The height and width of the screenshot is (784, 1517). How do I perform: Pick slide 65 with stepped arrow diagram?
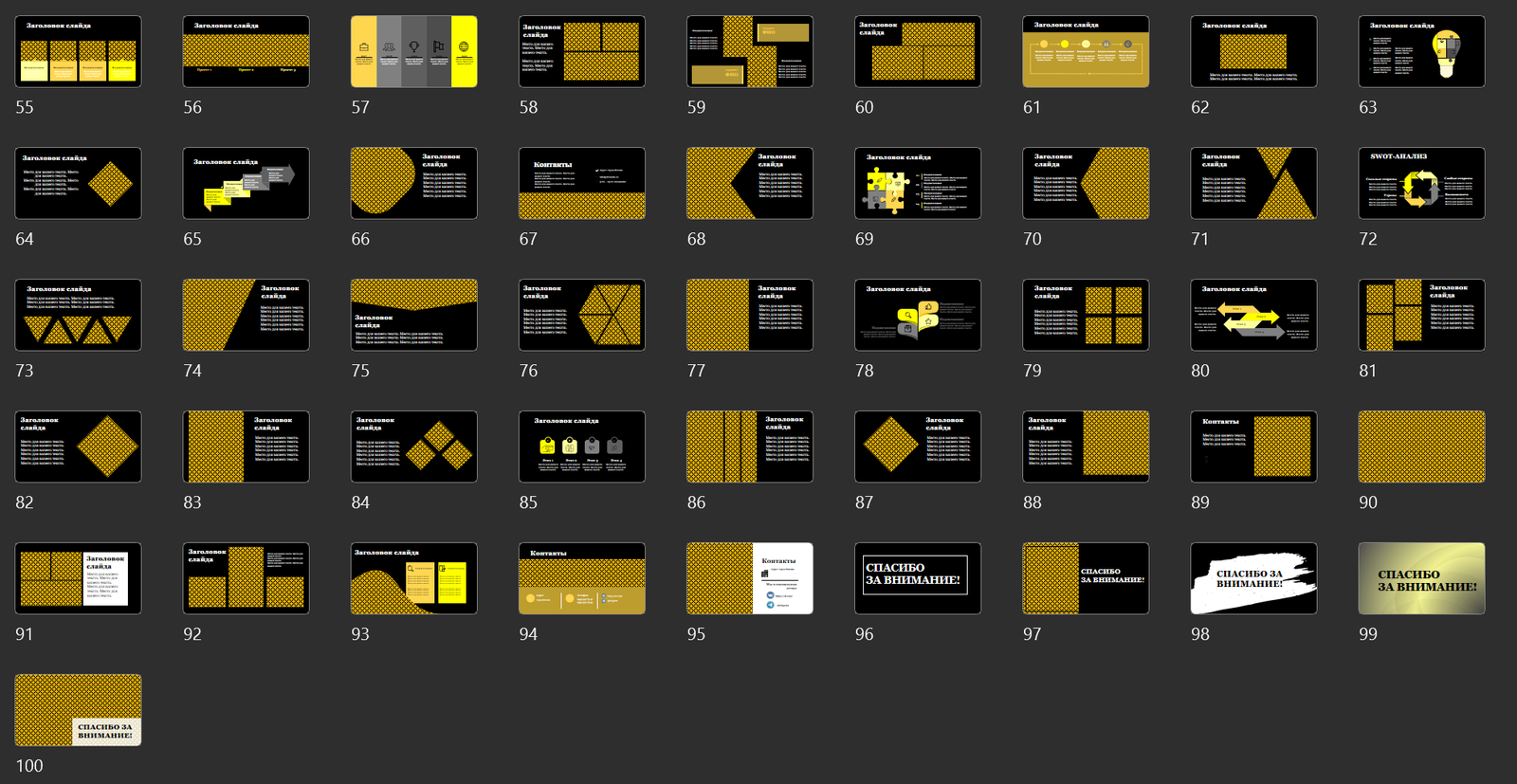tap(247, 183)
